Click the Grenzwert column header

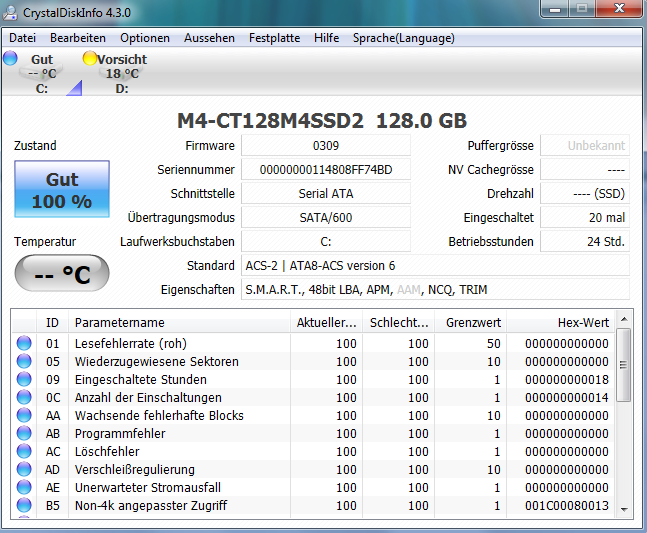click(471, 323)
